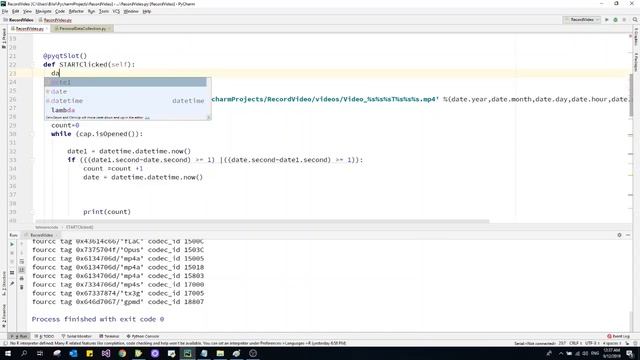Open the Windows notification center
Image resolution: width=640 pixels, height=360 pixels.
point(630,353)
